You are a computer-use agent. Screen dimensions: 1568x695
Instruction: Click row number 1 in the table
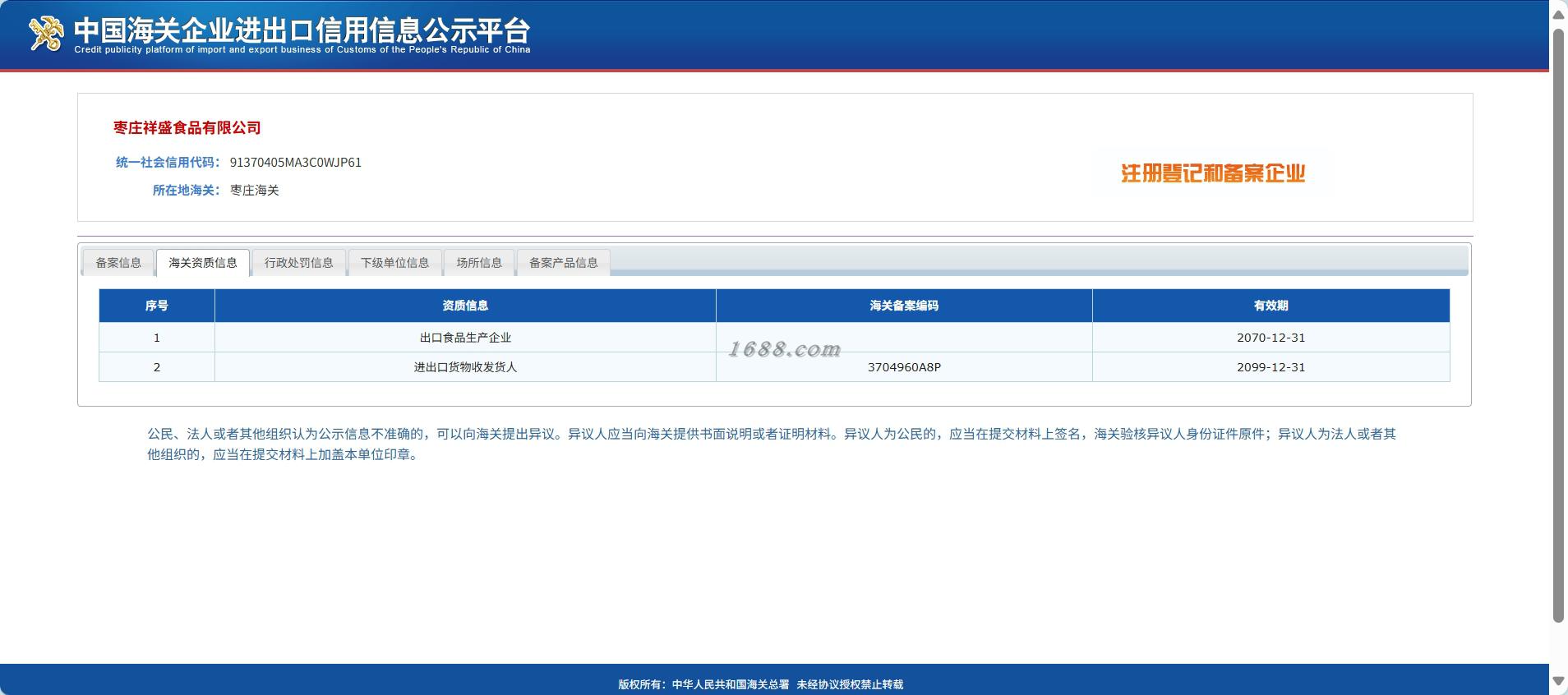coord(157,338)
